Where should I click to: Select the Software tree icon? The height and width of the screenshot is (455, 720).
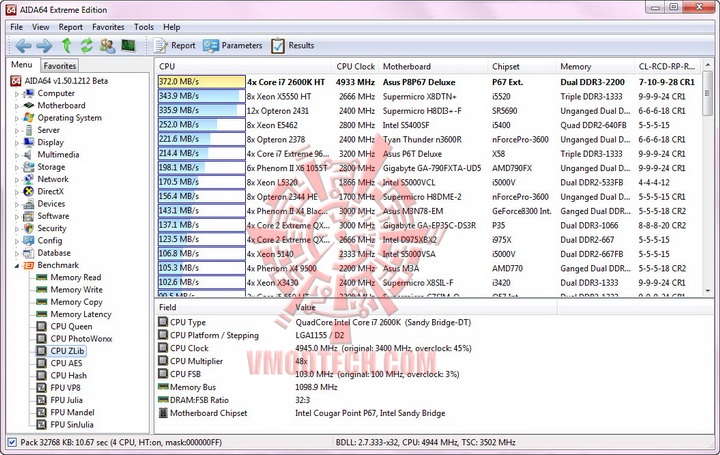tap(29, 216)
